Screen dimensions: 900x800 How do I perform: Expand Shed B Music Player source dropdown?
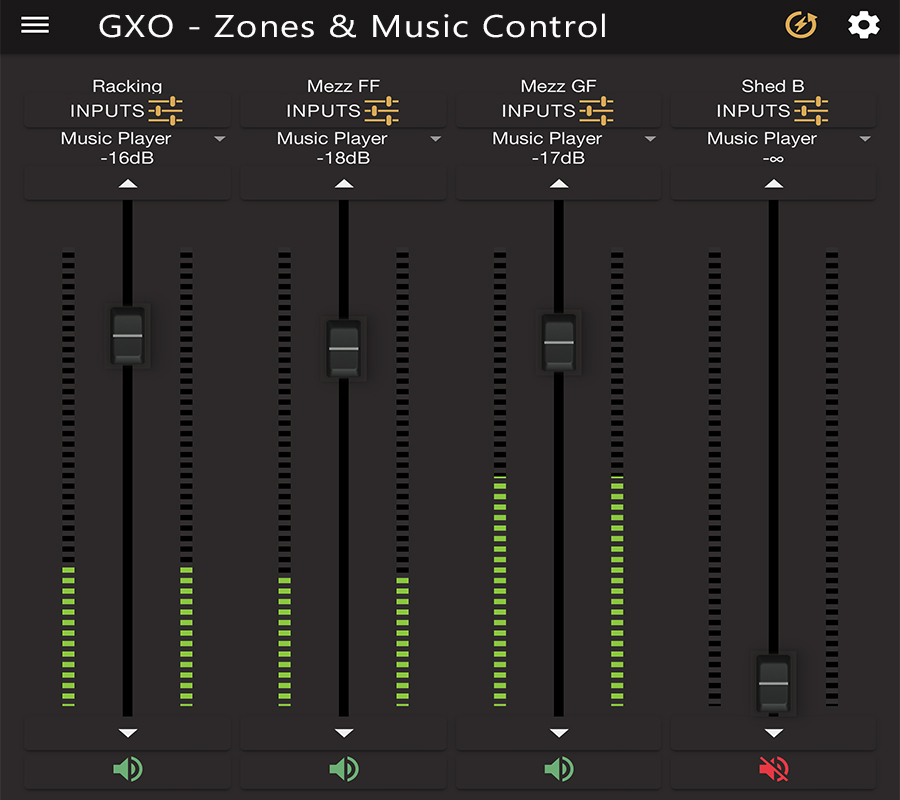point(866,139)
